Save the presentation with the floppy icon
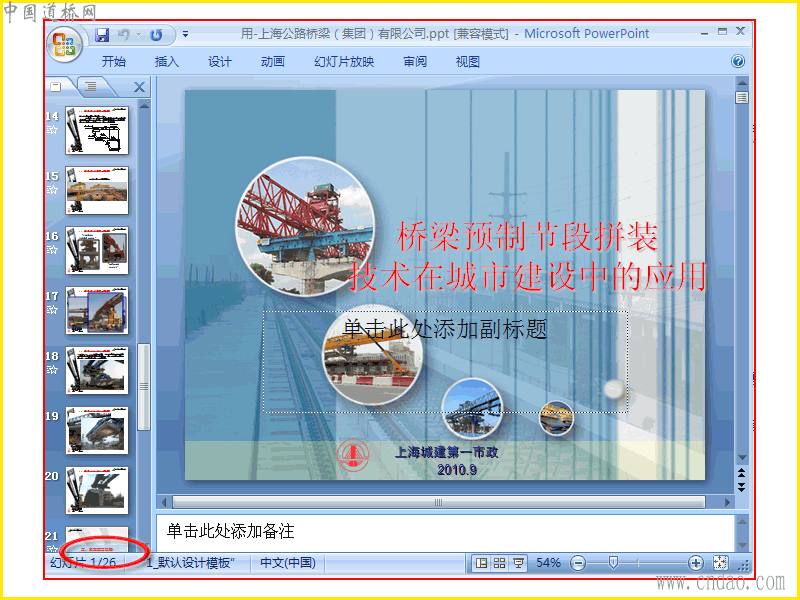This screenshot has height=600, width=800. click(x=102, y=35)
